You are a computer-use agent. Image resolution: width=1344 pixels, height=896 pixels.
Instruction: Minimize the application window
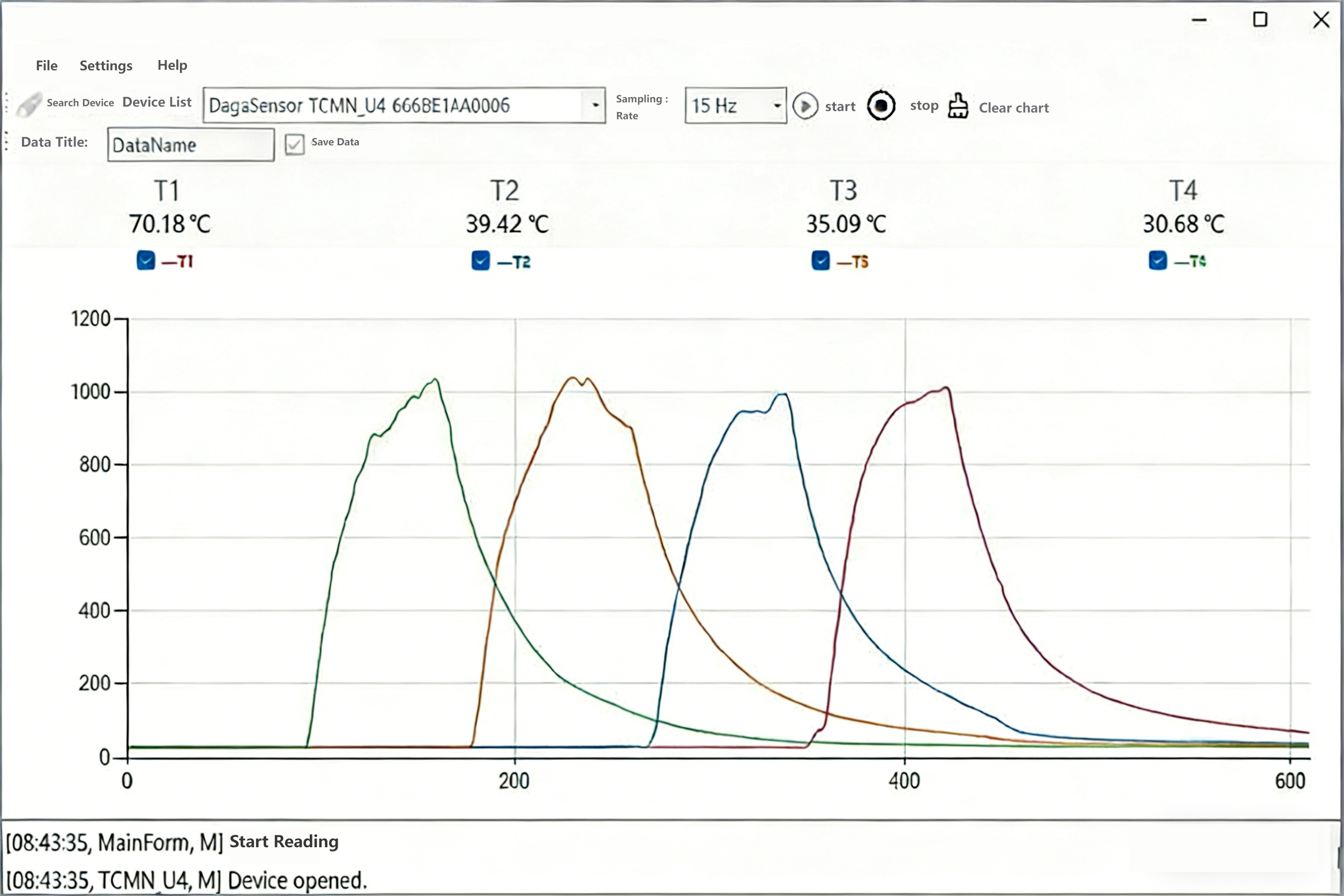point(1199,20)
